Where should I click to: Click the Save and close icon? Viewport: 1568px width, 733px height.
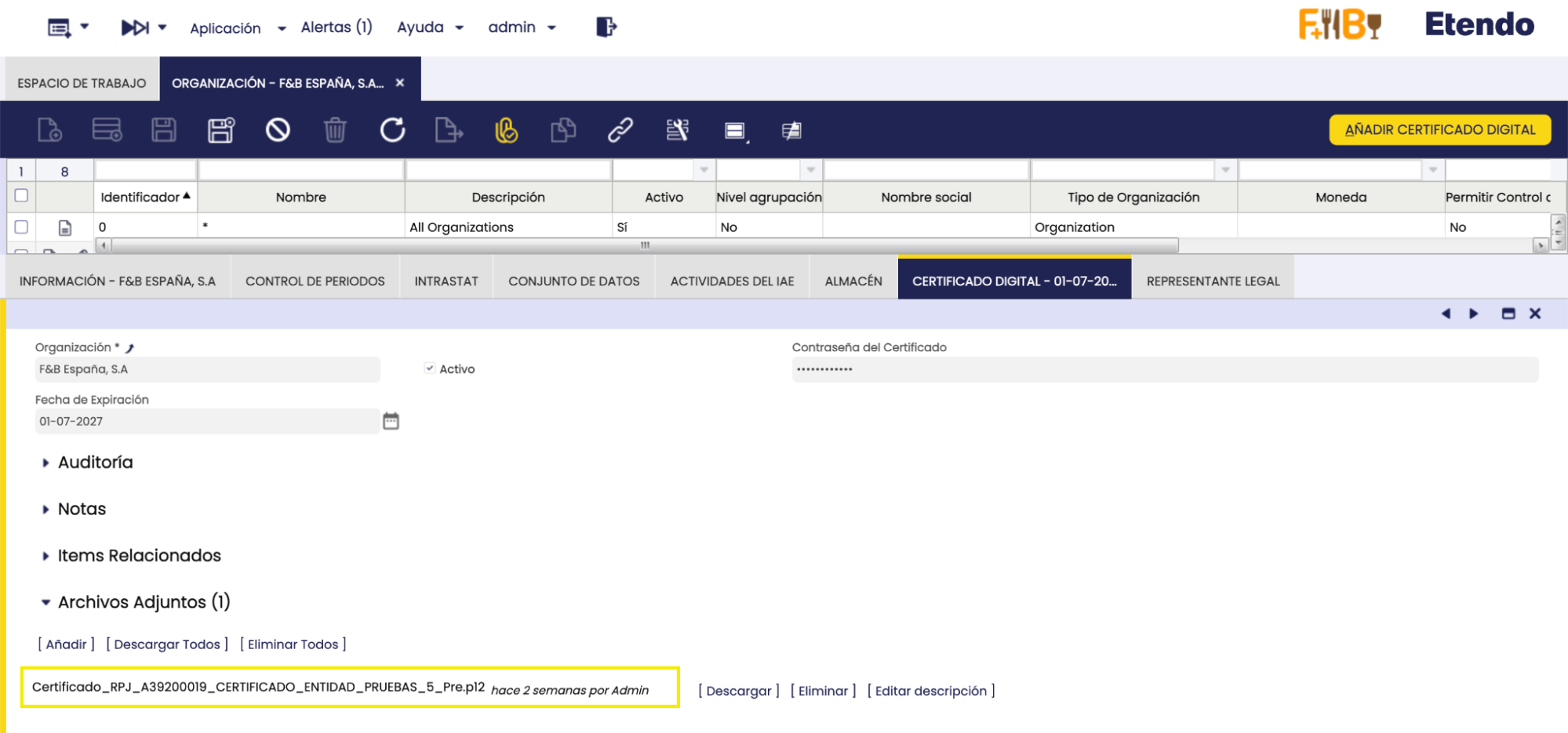coord(221,130)
